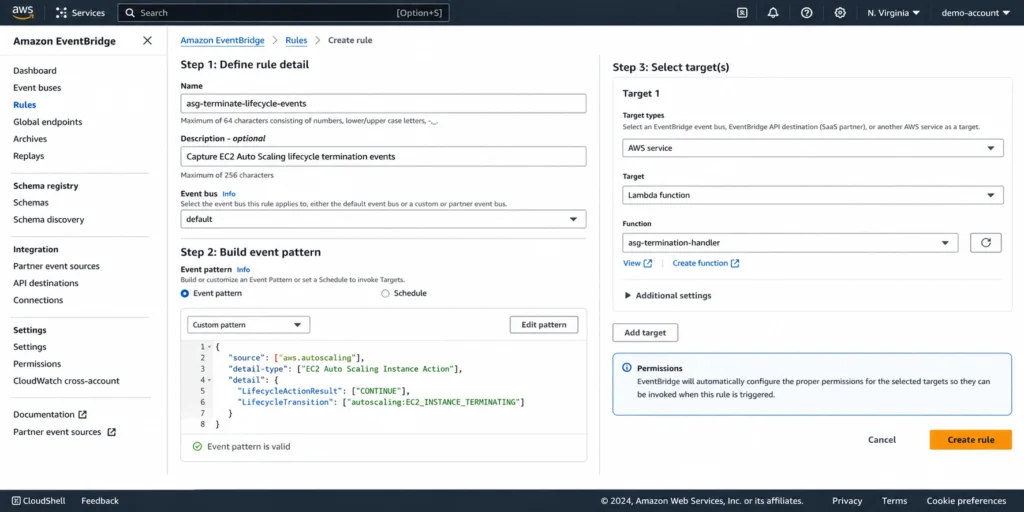Open the Services grid menu

80,12
